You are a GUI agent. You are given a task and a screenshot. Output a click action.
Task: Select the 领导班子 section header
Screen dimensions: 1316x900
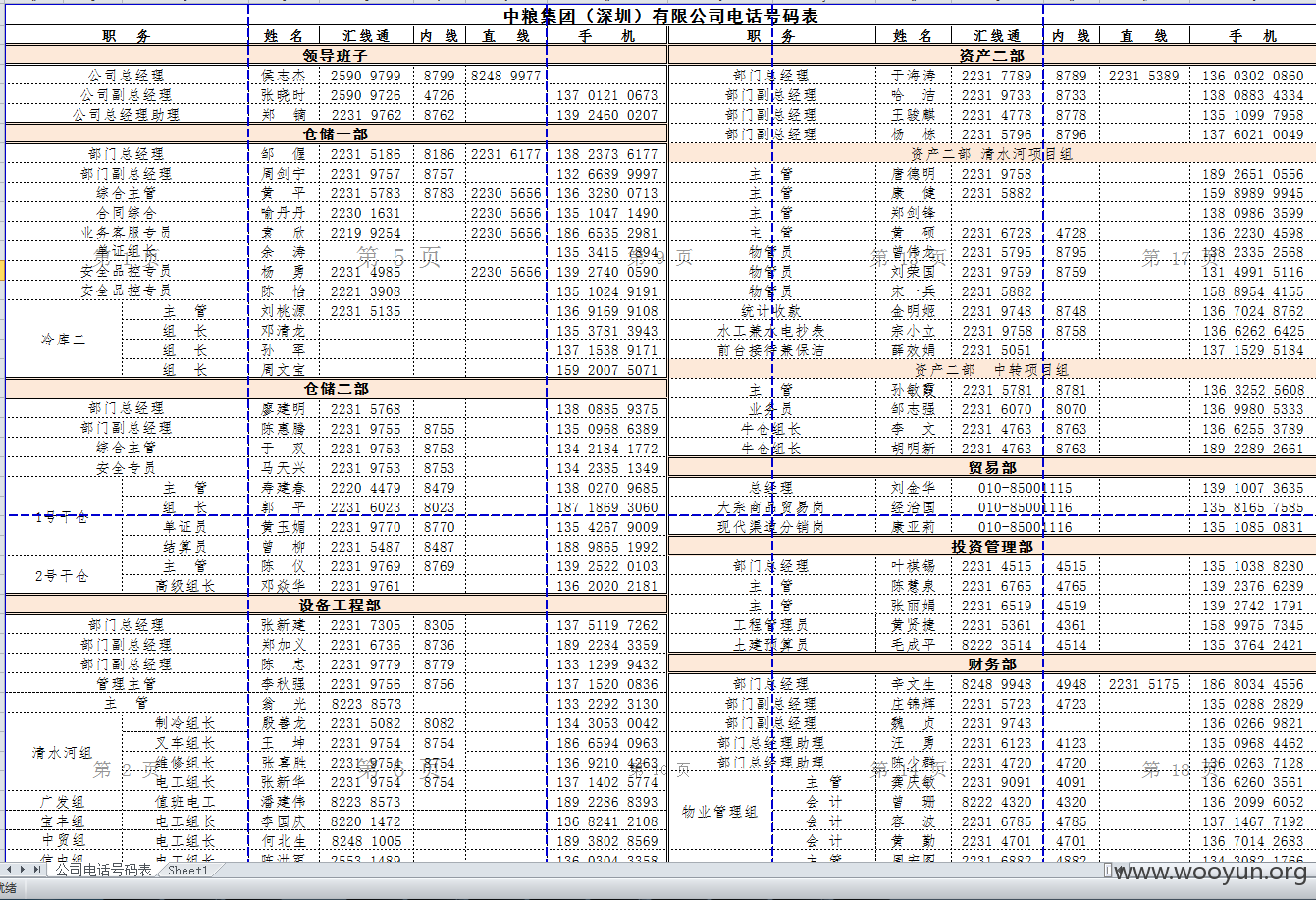coord(336,56)
